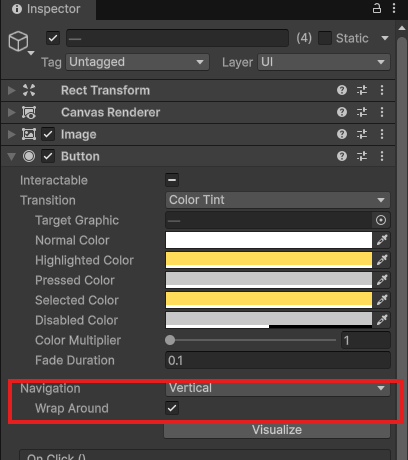Open help for Button component

pos(342,156)
